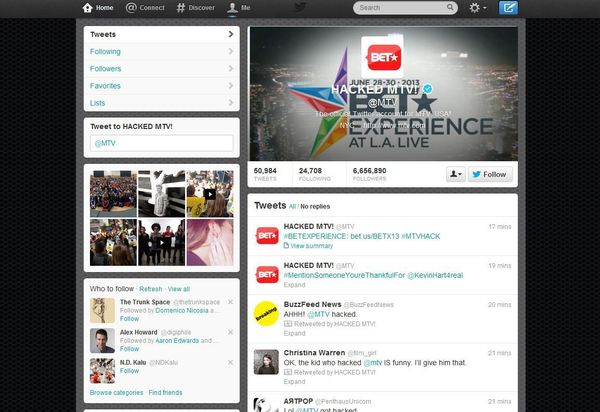This screenshot has height=412, width=600.
Task: Open #MentionSomeoneYoureThankfulFor hashtag
Action: coord(344,275)
